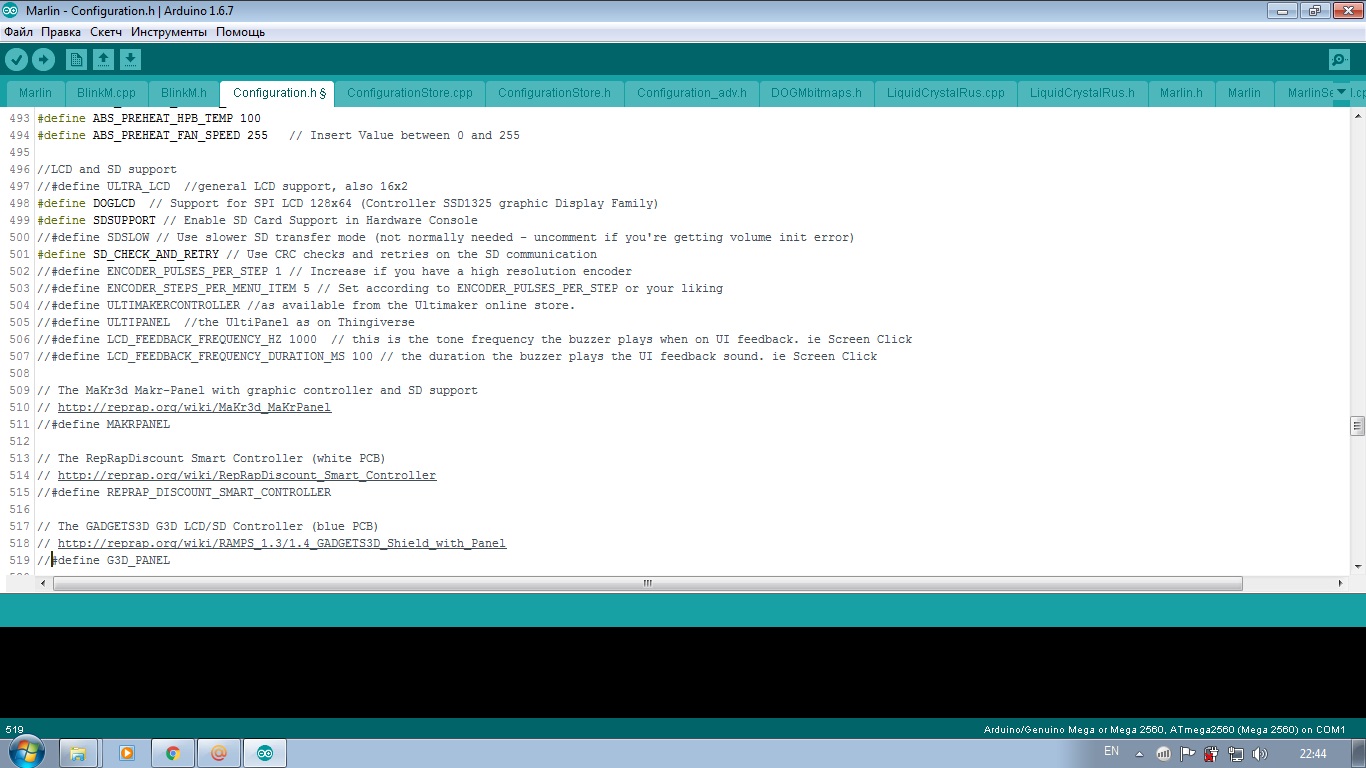
Task: Open the Инструменты menu
Action: click(169, 32)
